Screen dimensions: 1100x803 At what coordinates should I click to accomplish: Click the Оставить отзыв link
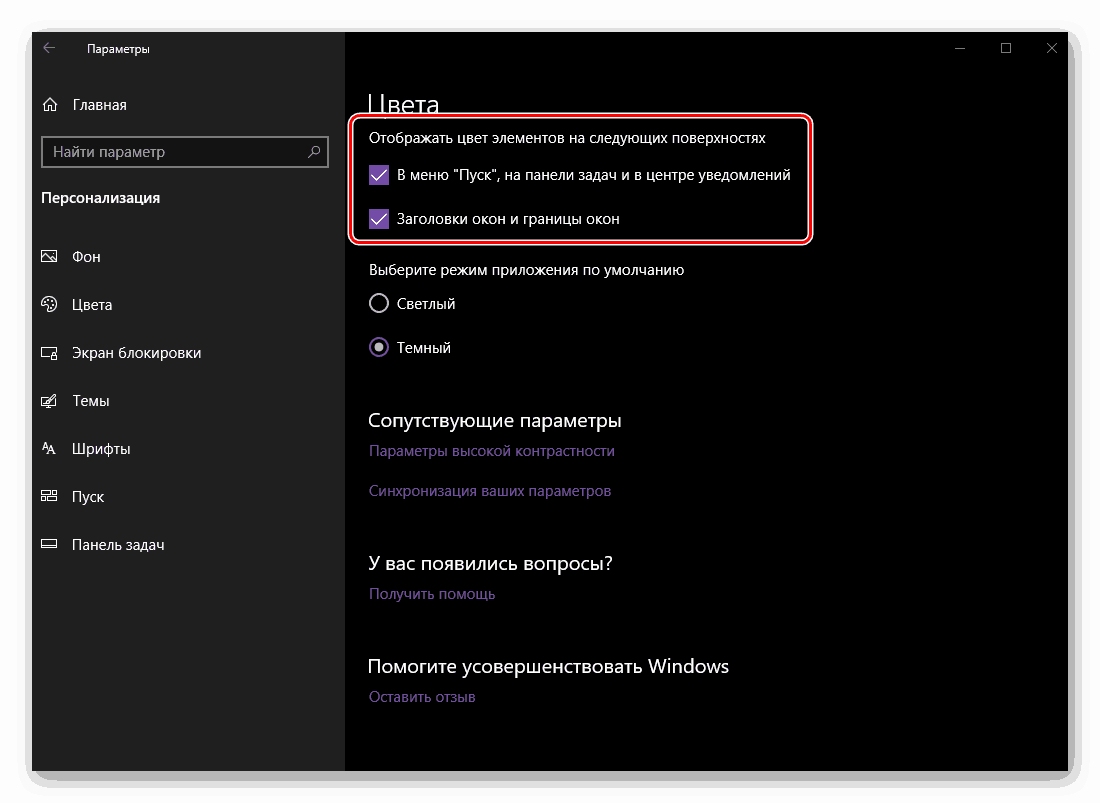pos(422,697)
